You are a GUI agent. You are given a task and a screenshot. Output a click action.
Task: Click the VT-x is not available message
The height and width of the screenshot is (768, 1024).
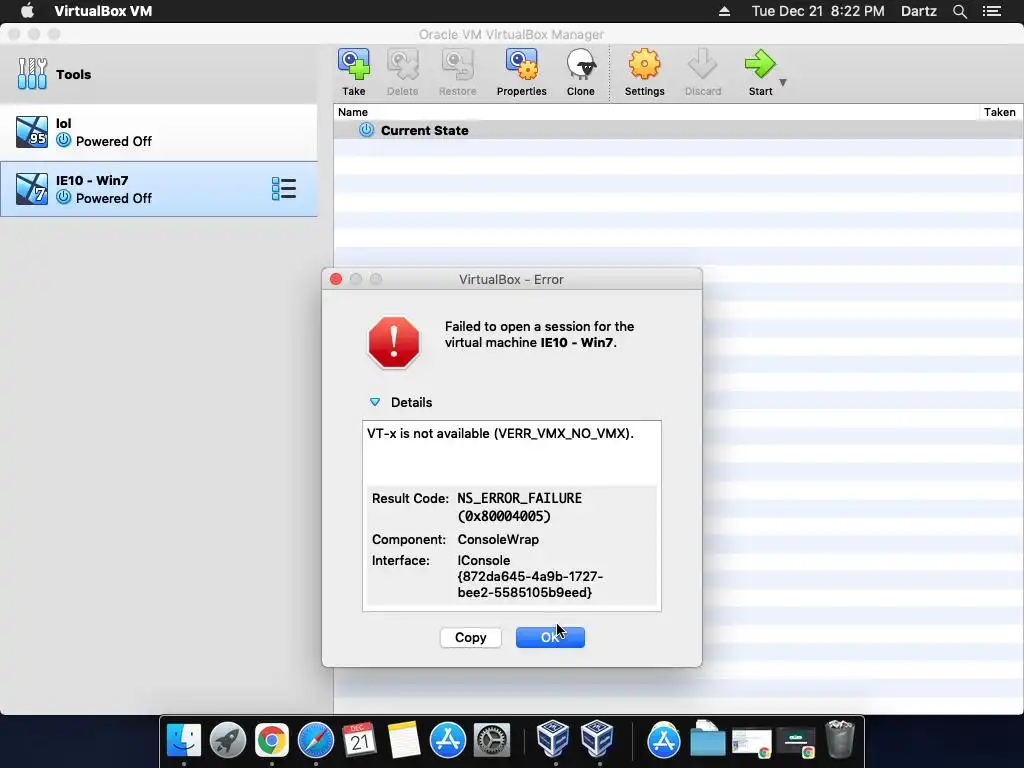click(500, 434)
